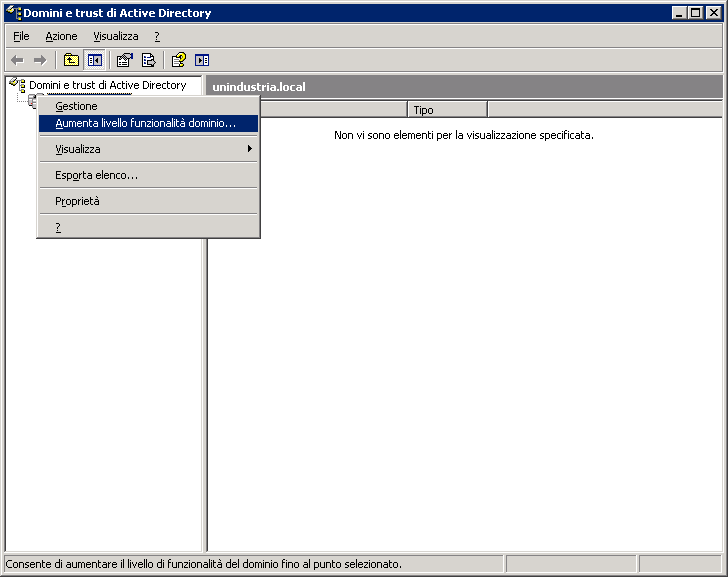Minimize the Active Directory window
This screenshot has height=577, width=728.
coord(679,13)
